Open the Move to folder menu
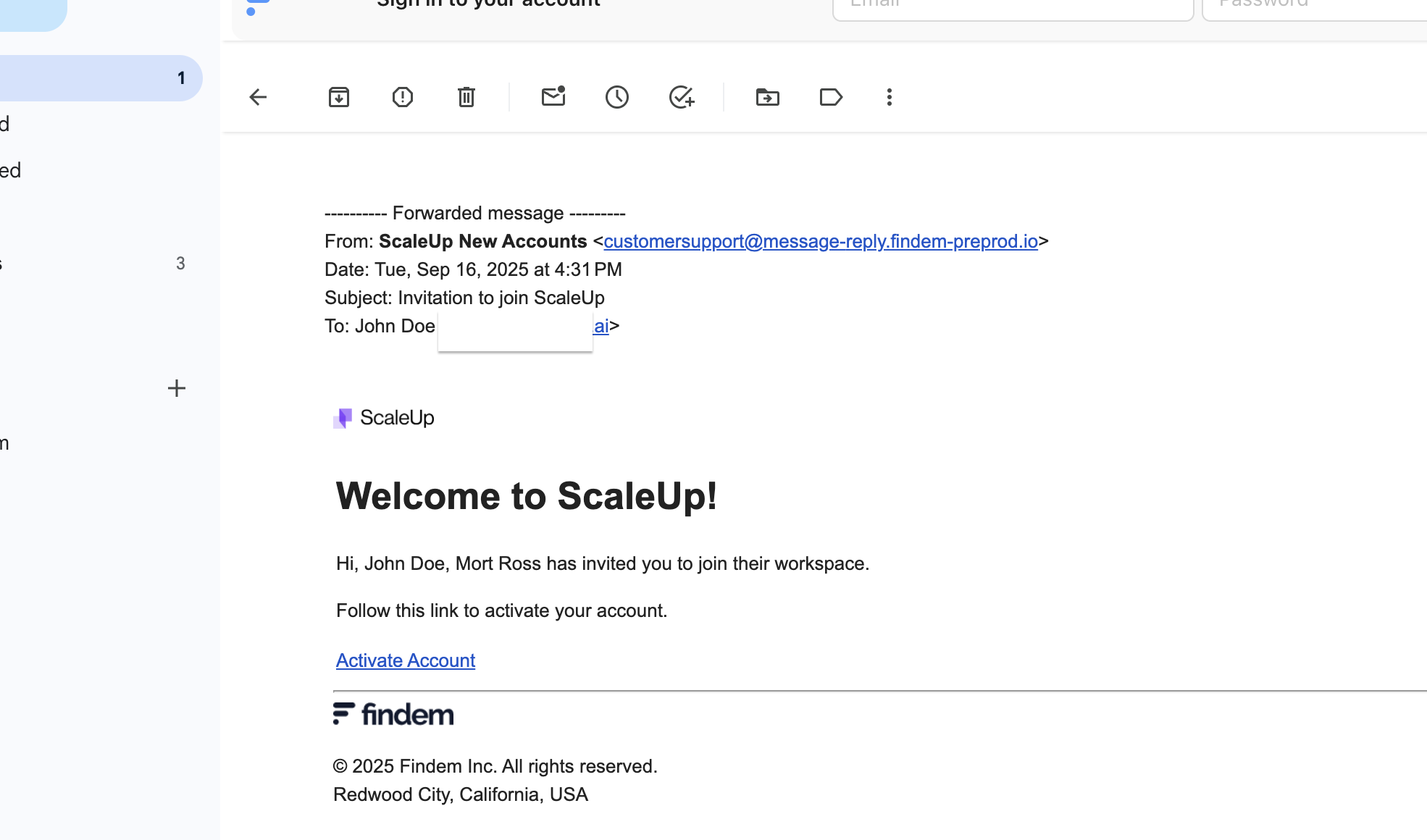This screenshot has height=840, width=1427. click(x=768, y=97)
